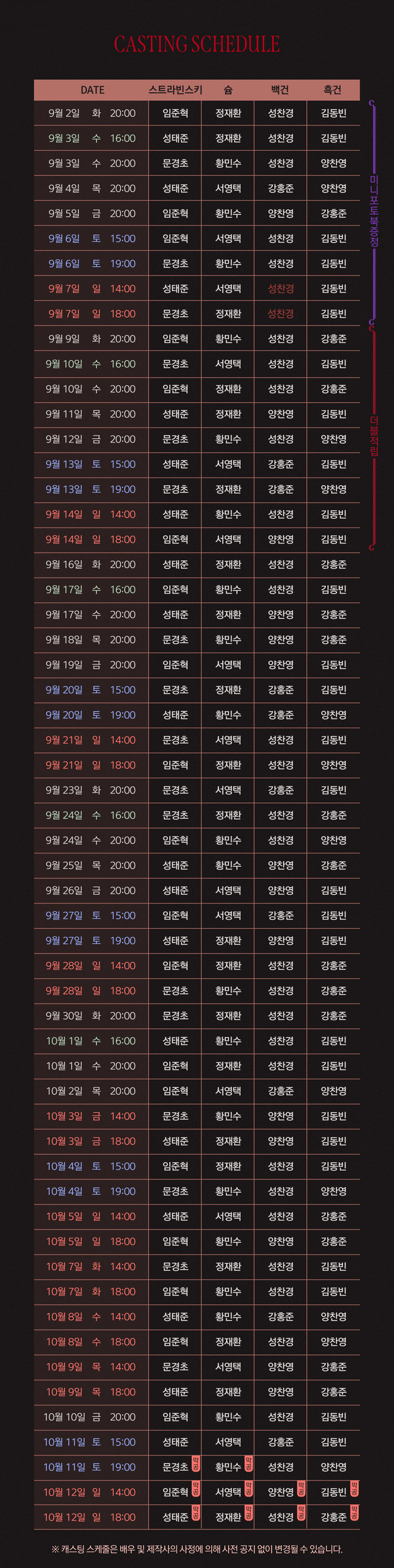This screenshot has height=1568, width=394.
Task: Select the 10월 3일 금 14:00 date cell
Action: [91, 1116]
